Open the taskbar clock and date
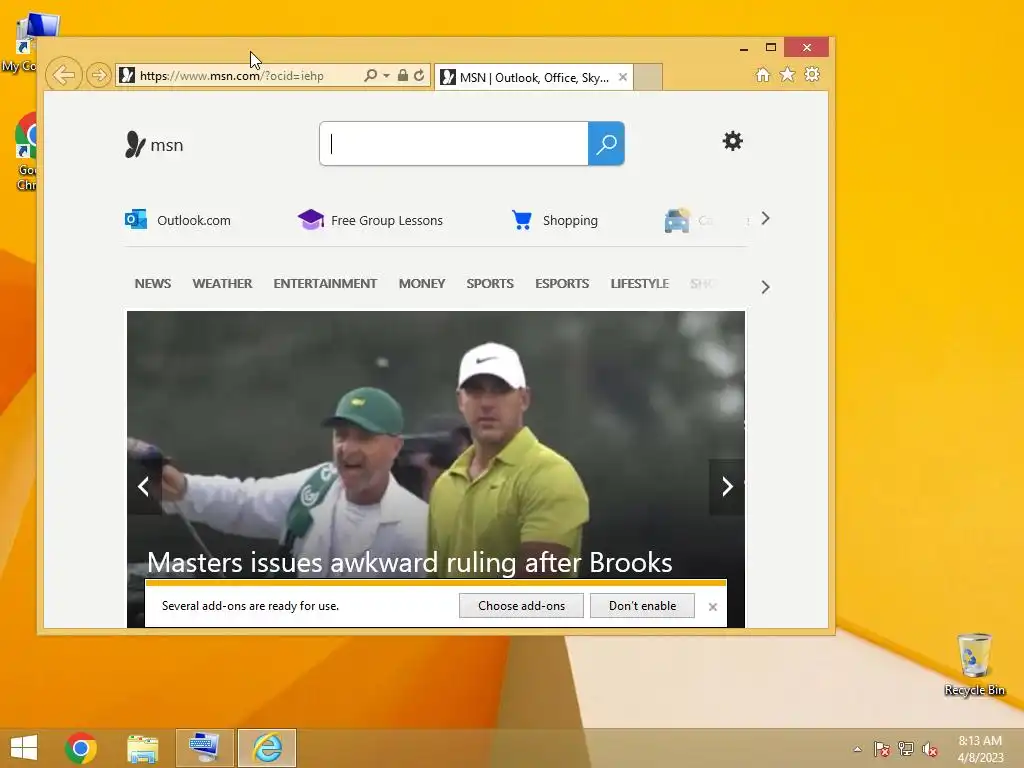The image size is (1024, 768). click(x=980, y=749)
